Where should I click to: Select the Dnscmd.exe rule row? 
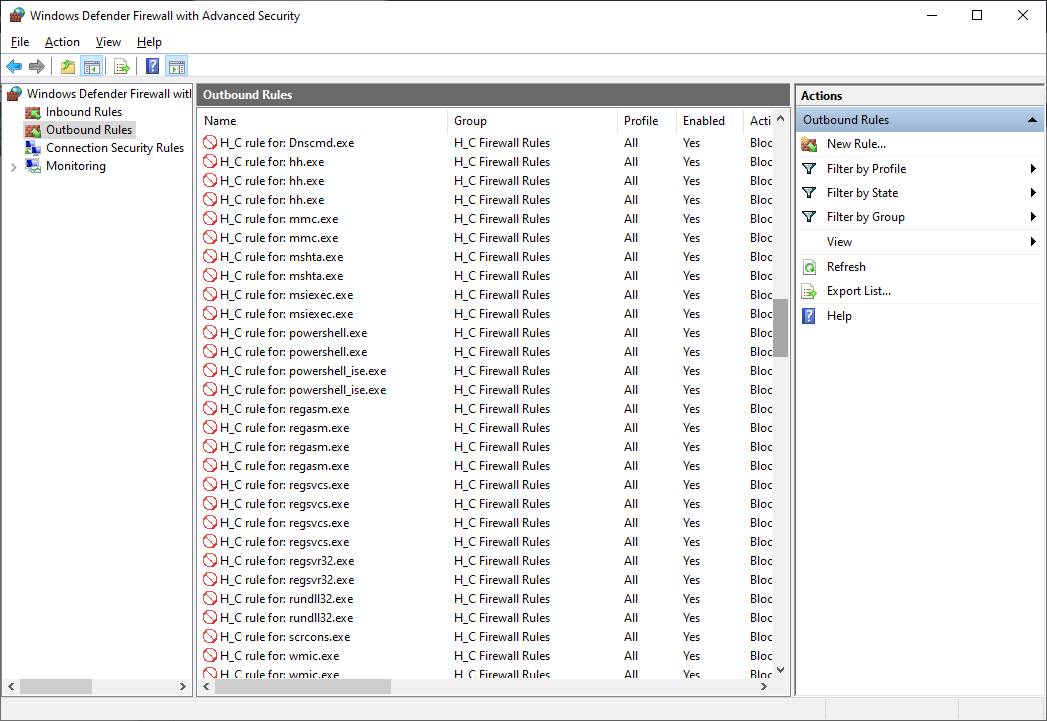(487, 143)
